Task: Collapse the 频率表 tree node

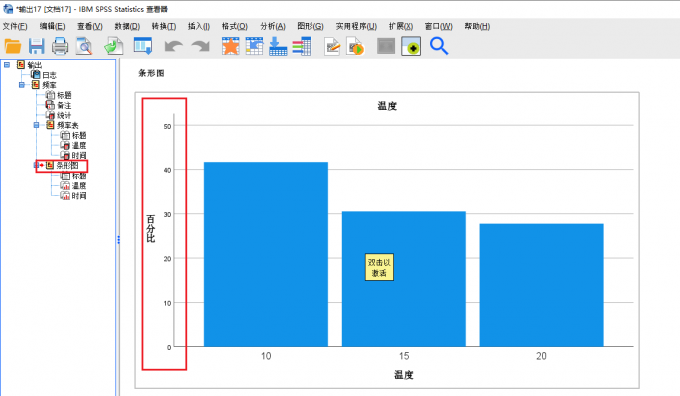Action: [36, 125]
